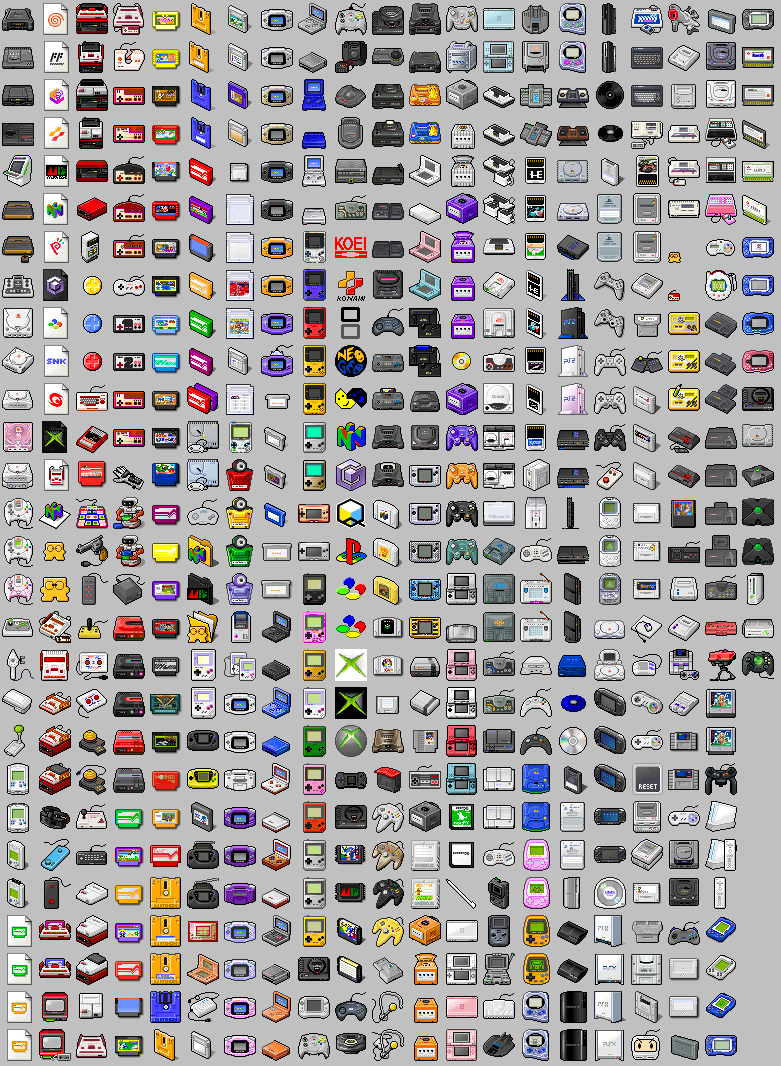This screenshot has height=1066, width=781.
Task: Open the NEO GEO logo icon
Action: coord(350,360)
